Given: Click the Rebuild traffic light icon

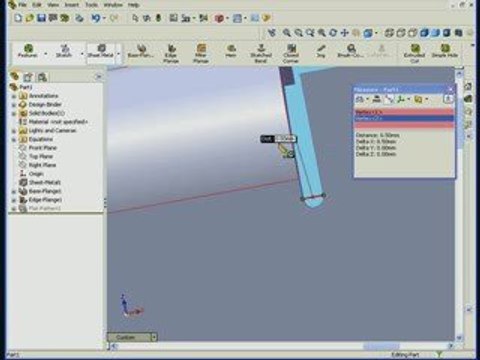Looking at the screenshot, I should tap(158, 18).
